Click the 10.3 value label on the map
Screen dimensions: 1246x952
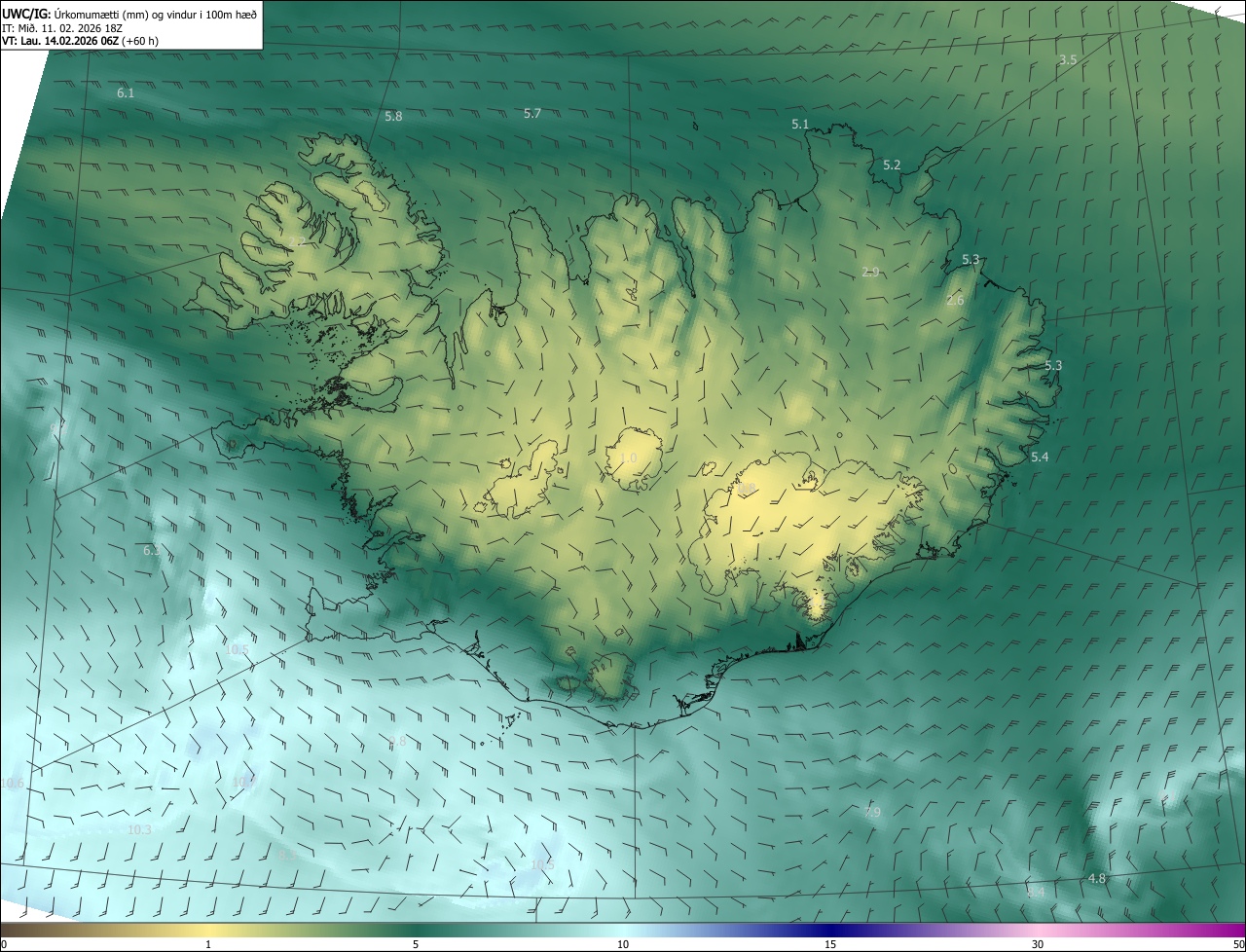(139, 830)
